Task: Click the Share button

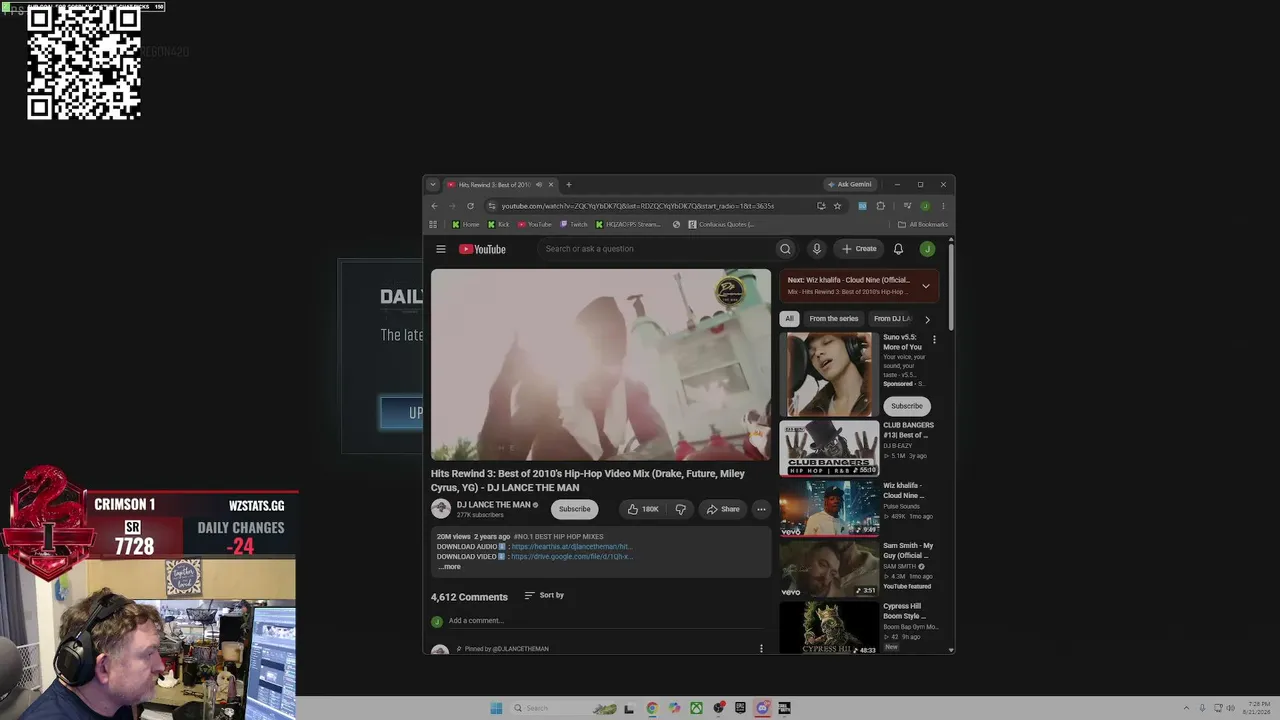Action: pos(723,509)
